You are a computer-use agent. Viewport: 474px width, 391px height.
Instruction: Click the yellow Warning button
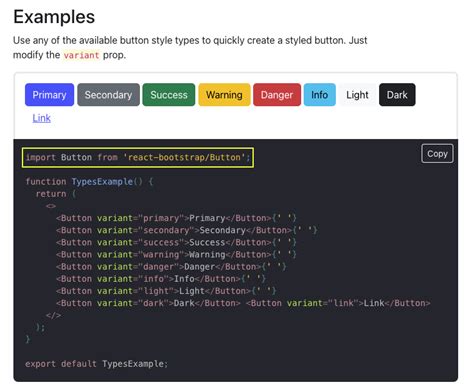click(224, 95)
